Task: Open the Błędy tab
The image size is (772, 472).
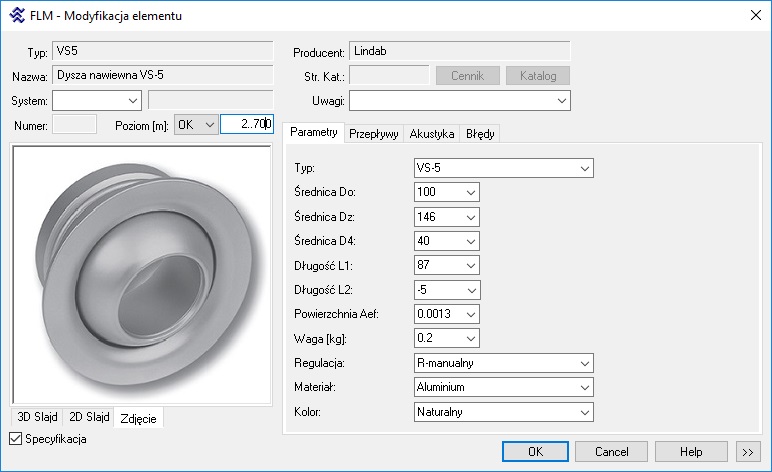Action: click(x=480, y=133)
